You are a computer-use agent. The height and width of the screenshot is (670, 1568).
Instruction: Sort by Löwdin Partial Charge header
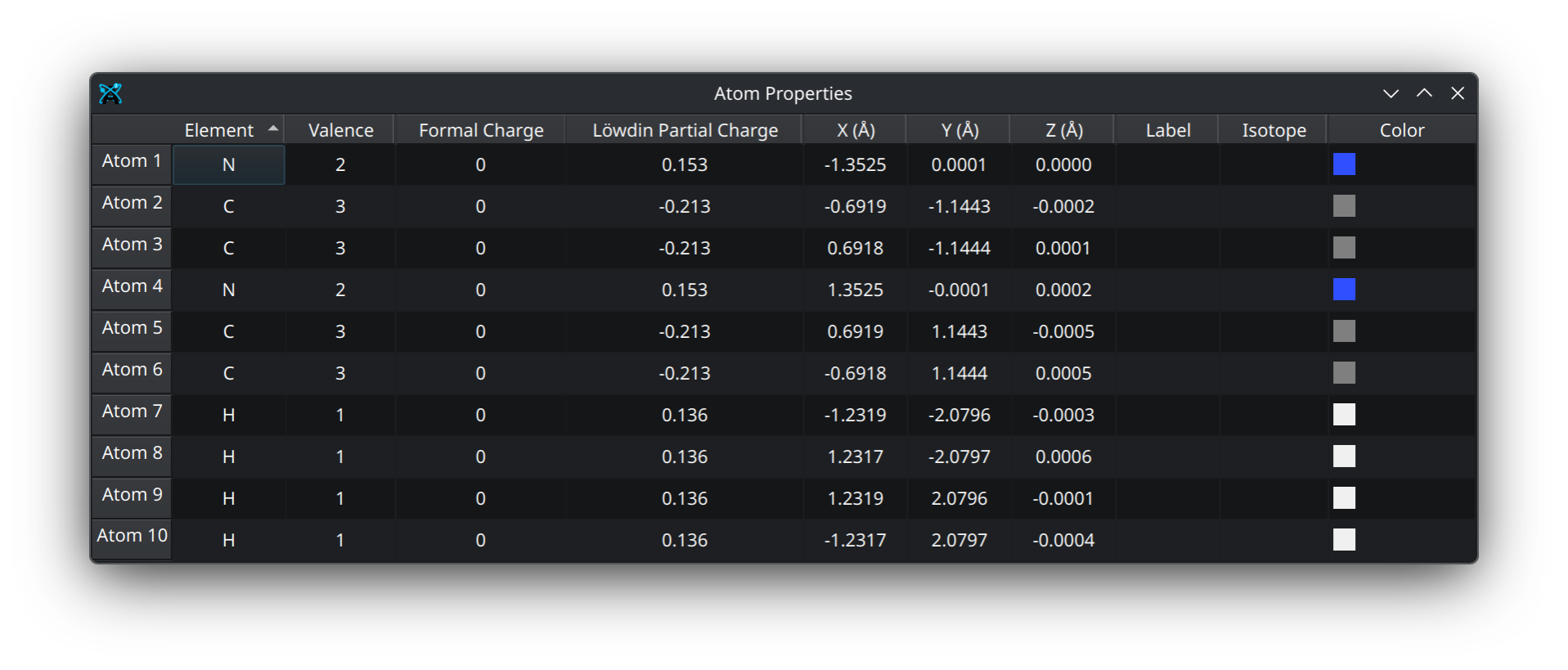684,130
